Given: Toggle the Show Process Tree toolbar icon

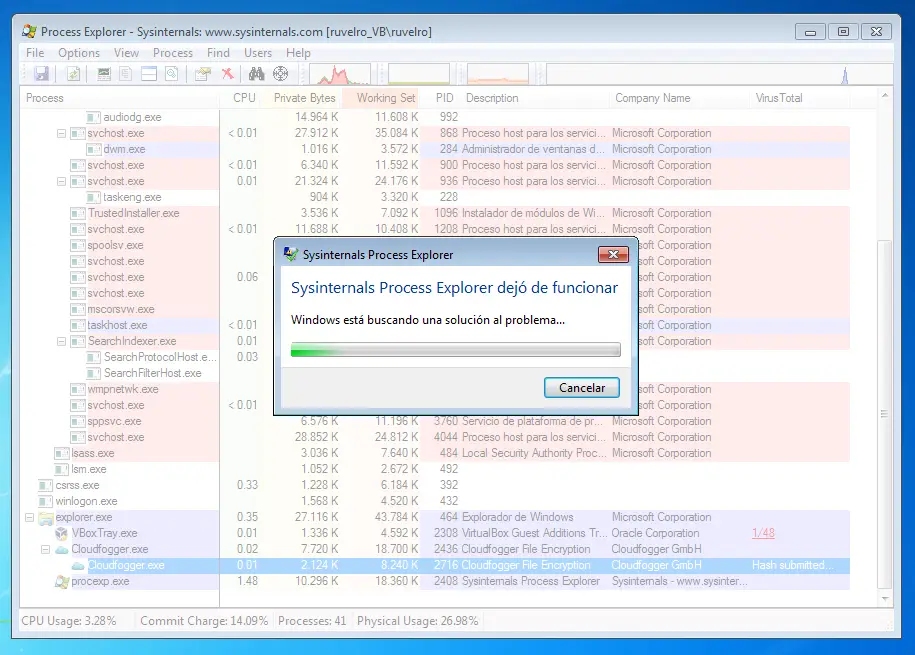Looking at the screenshot, I should point(125,74).
